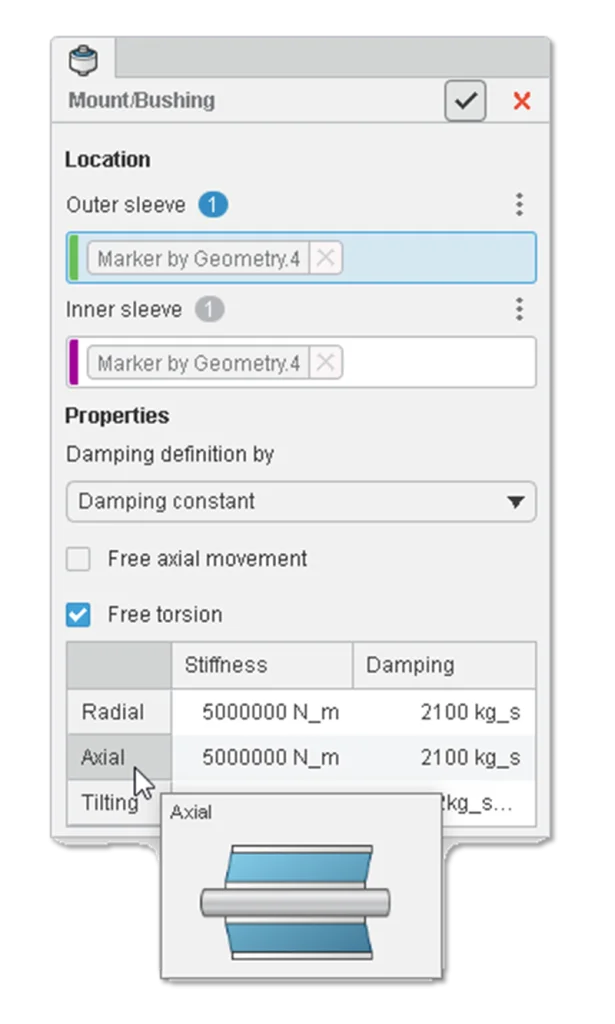Viewport: 615px width, 1024px height.
Task: Select the Damping column header
Action: point(443,665)
